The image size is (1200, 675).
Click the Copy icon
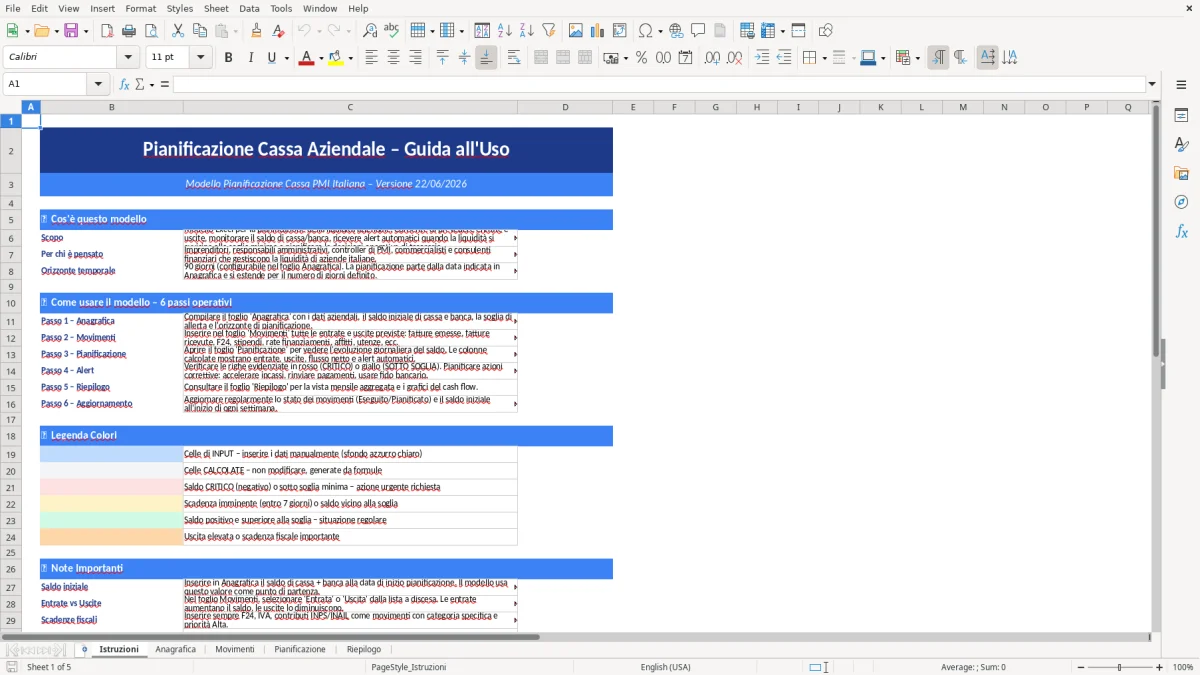point(199,31)
